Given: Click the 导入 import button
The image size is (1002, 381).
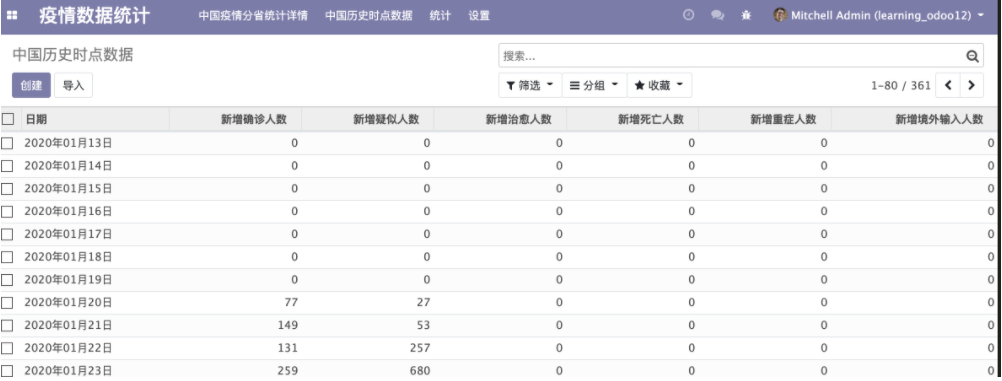Looking at the screenshot, I should [73, 85].
